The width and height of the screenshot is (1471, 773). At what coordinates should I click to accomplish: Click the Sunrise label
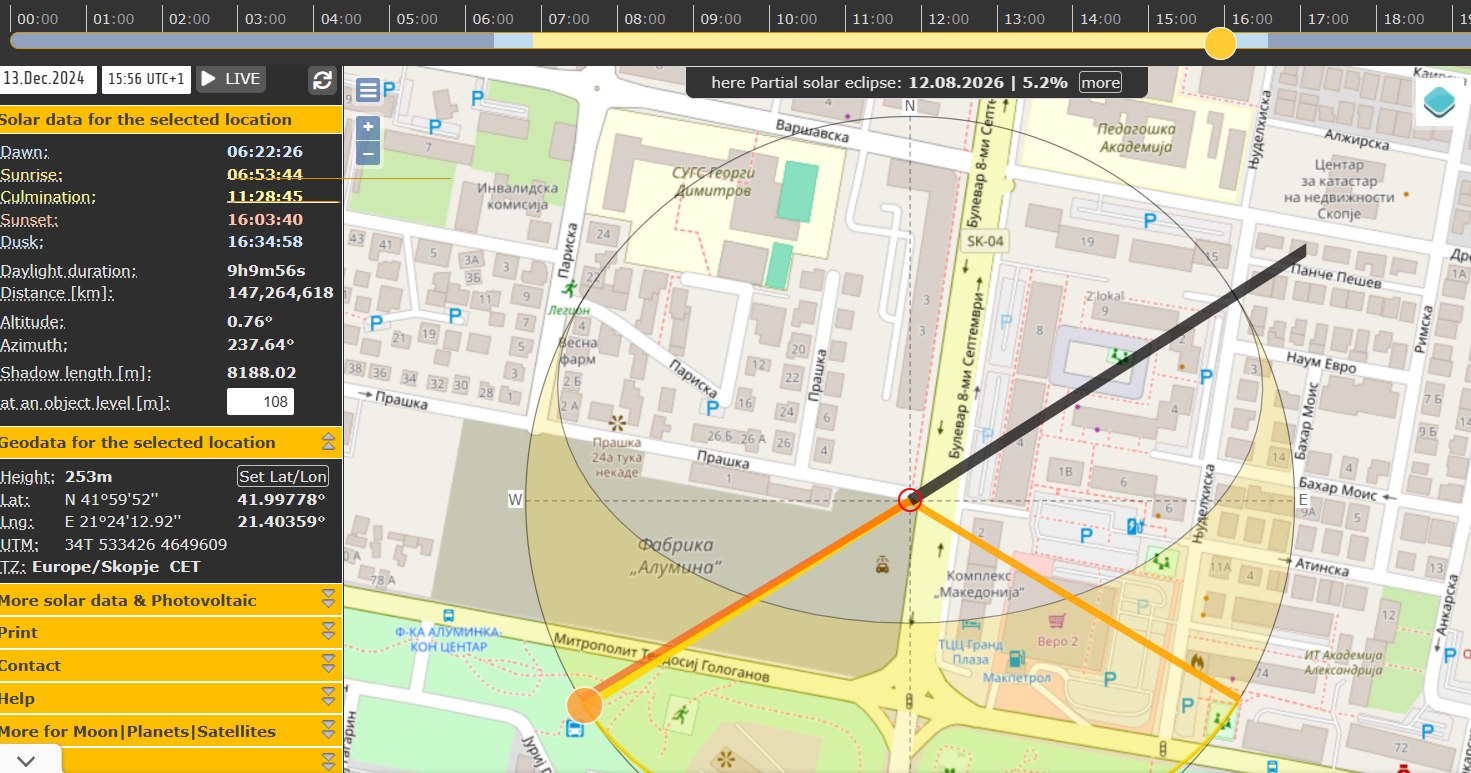pos(31,175)
